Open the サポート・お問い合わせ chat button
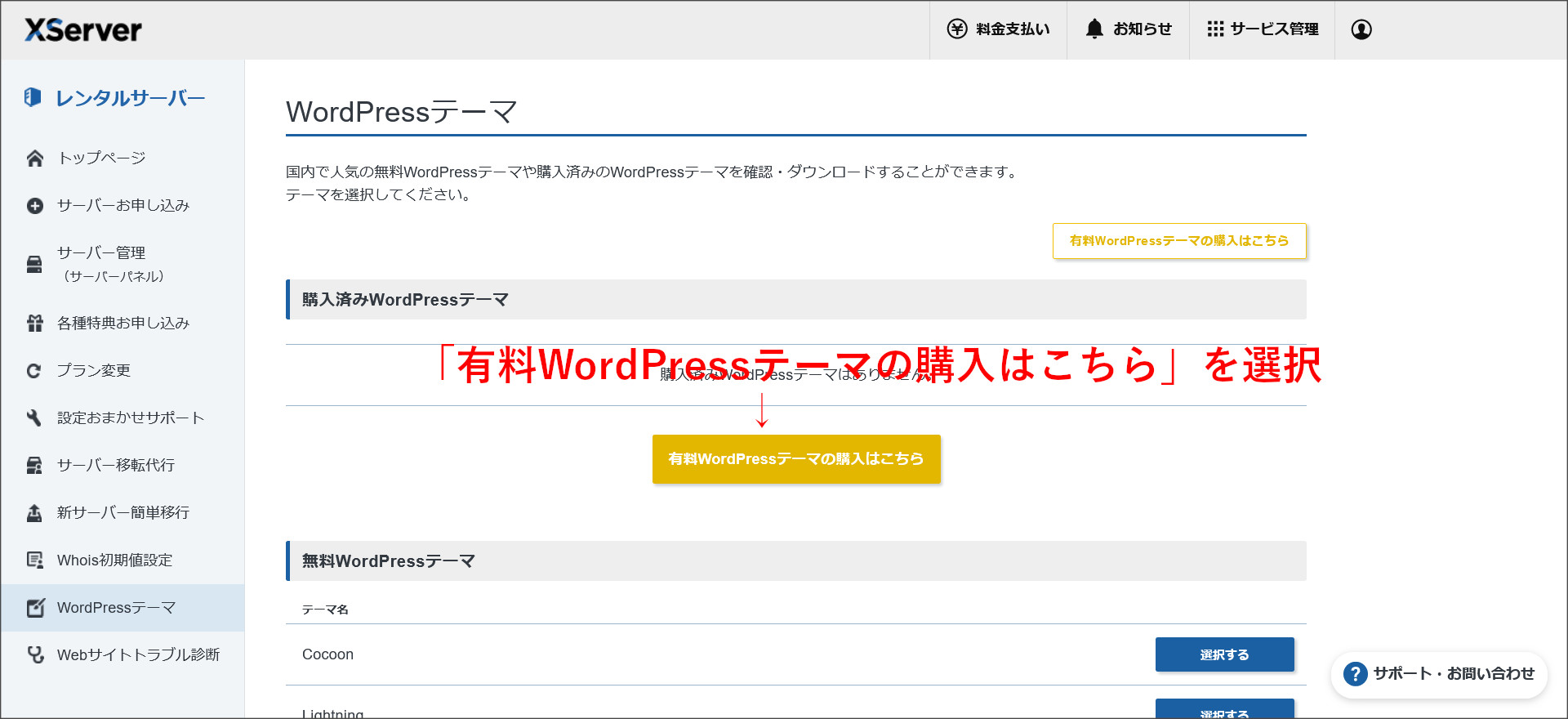 click(1440, 674)
